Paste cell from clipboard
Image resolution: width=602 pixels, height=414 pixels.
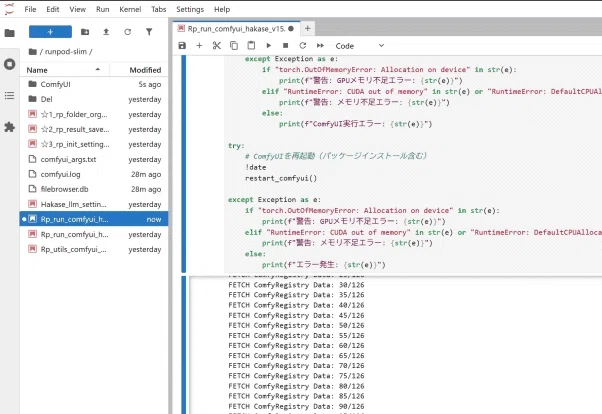click(251, 46)
